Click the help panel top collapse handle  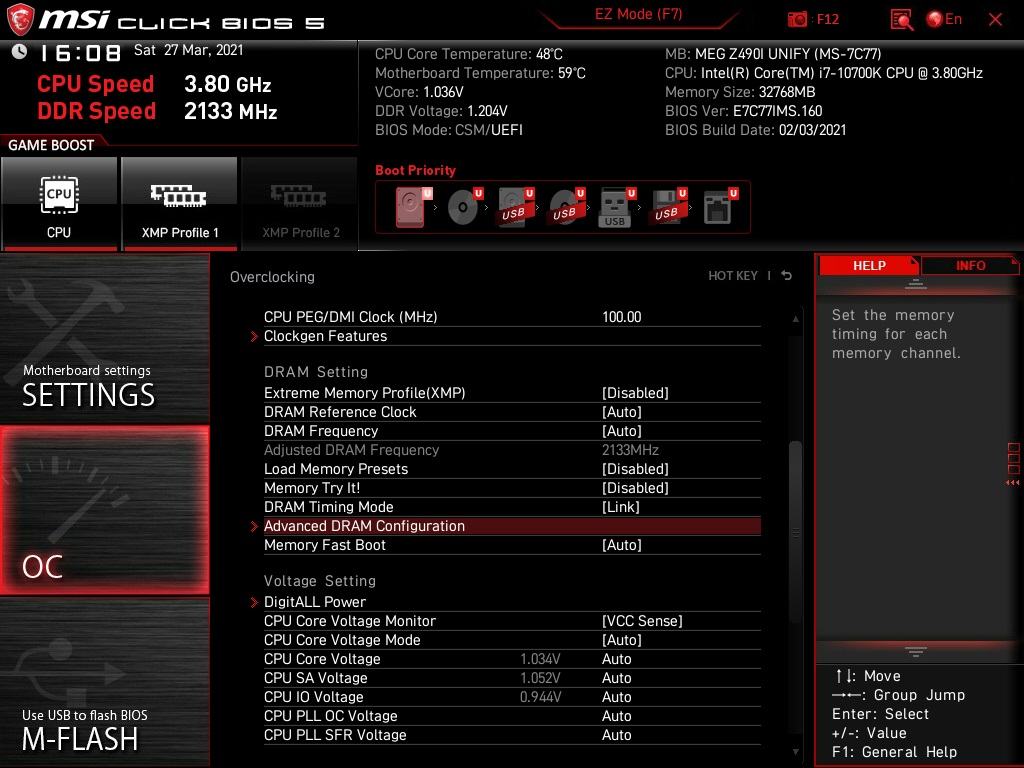tap(916, 284)
